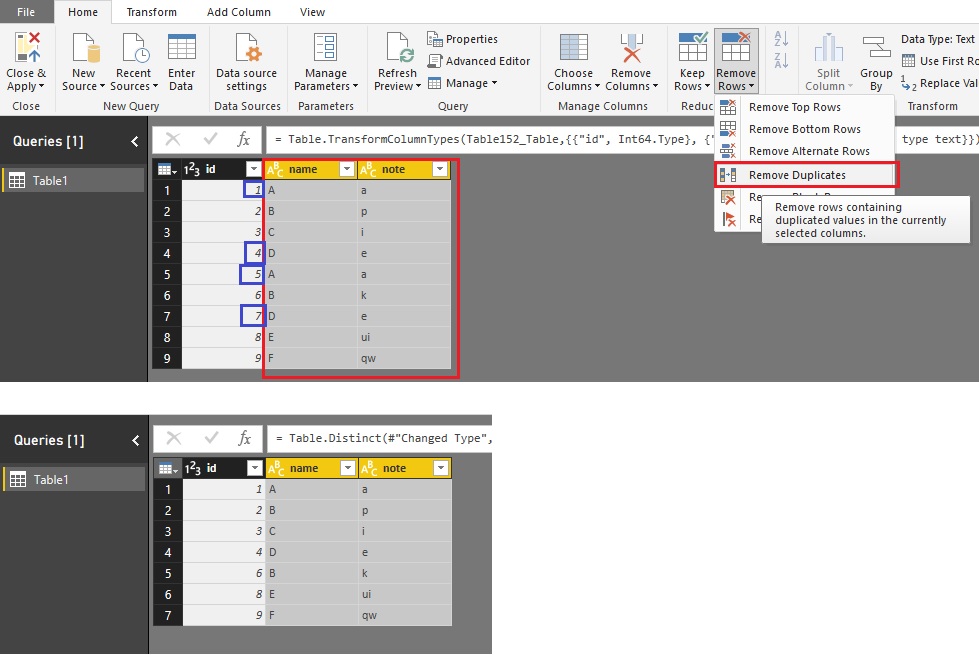The height and width of the screenshot is (655, 979).
Task: Sort descending with the Z-A icon
Action: (x=781, y=61)
